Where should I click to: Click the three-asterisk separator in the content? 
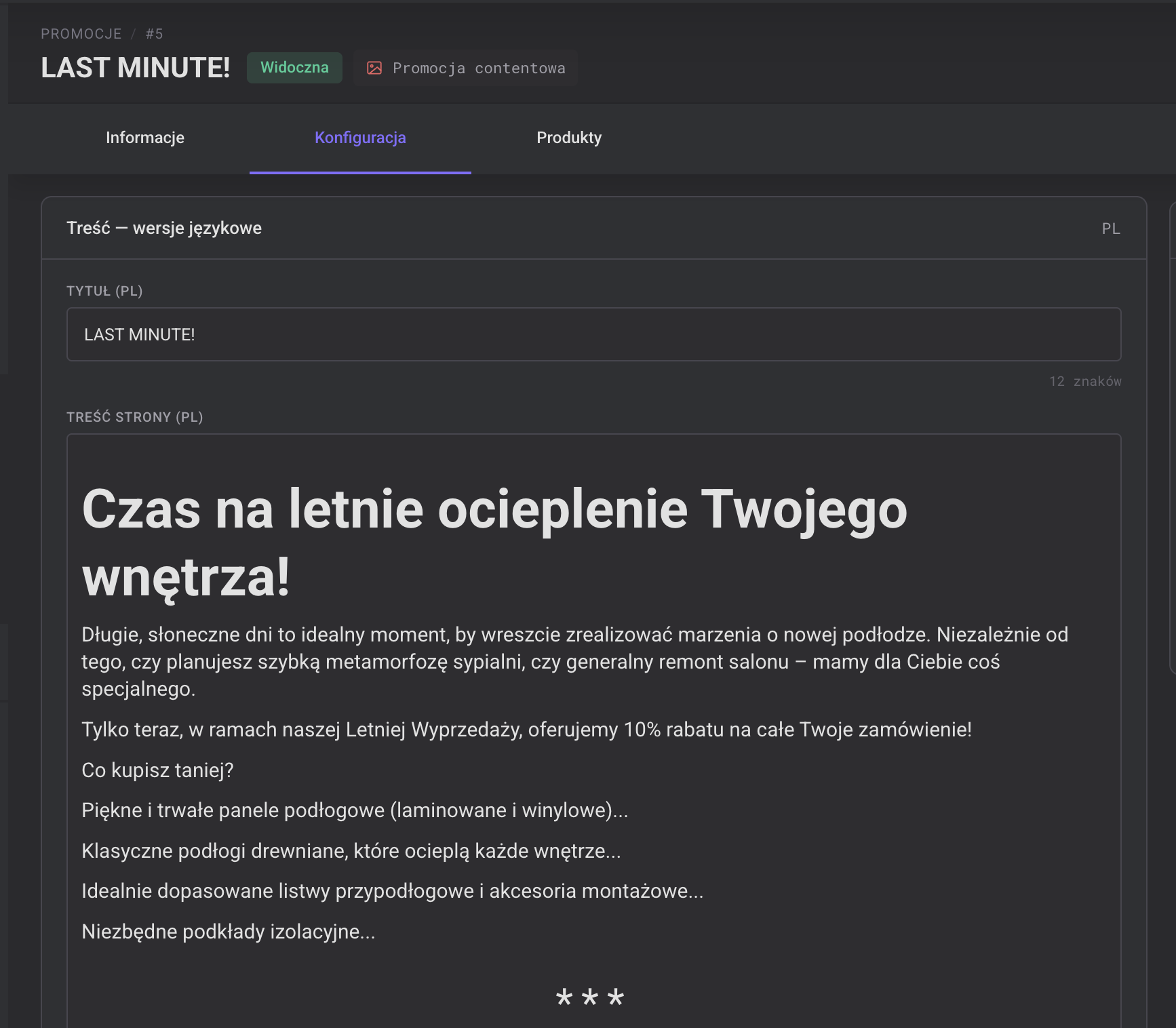click(590, 998)
